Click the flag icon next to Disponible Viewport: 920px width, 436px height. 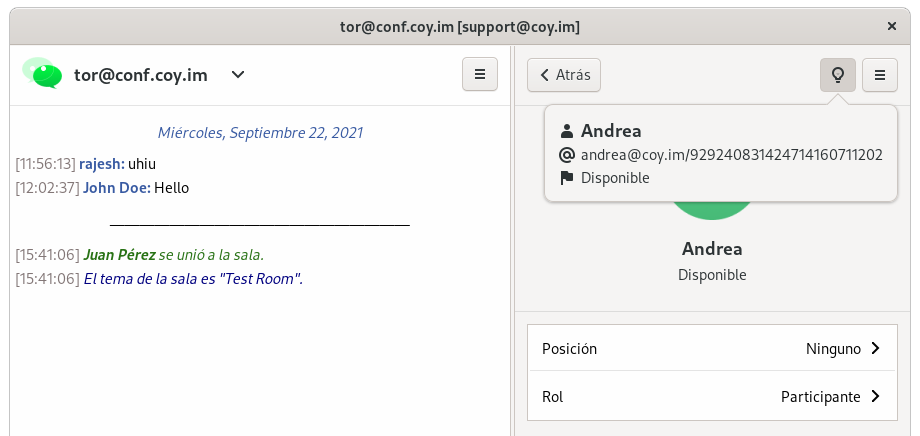(567, 178)
